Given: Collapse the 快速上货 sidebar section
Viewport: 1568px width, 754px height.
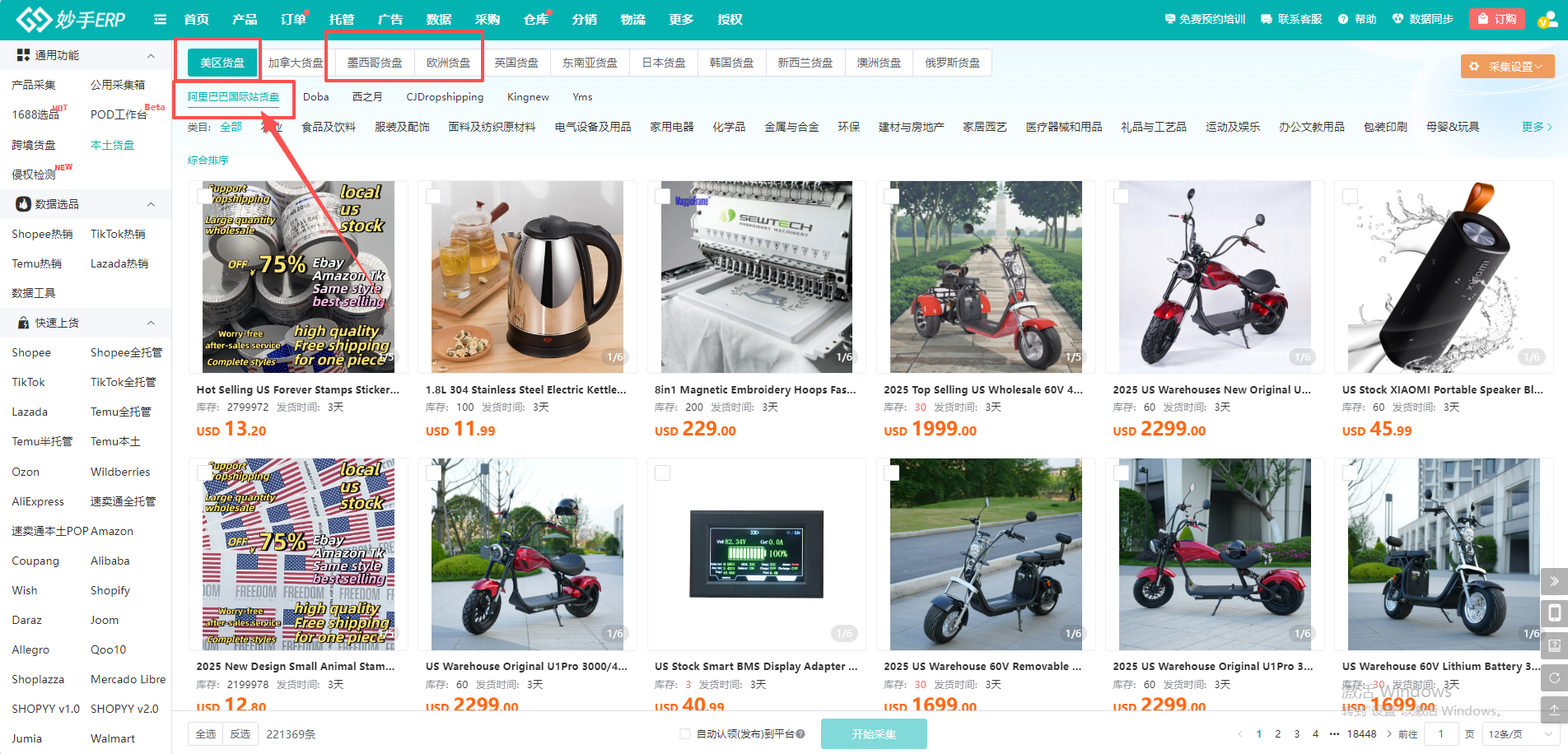Looking at the screenshot, I should tap(151, 323).
